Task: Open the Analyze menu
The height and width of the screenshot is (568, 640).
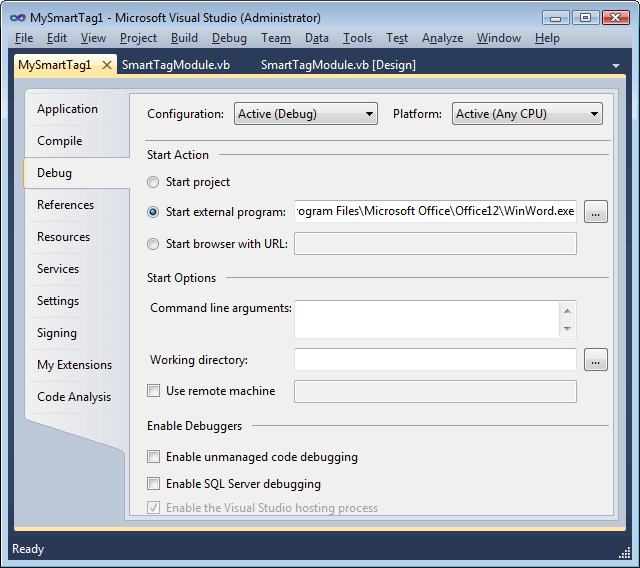Action: point(442,38)
